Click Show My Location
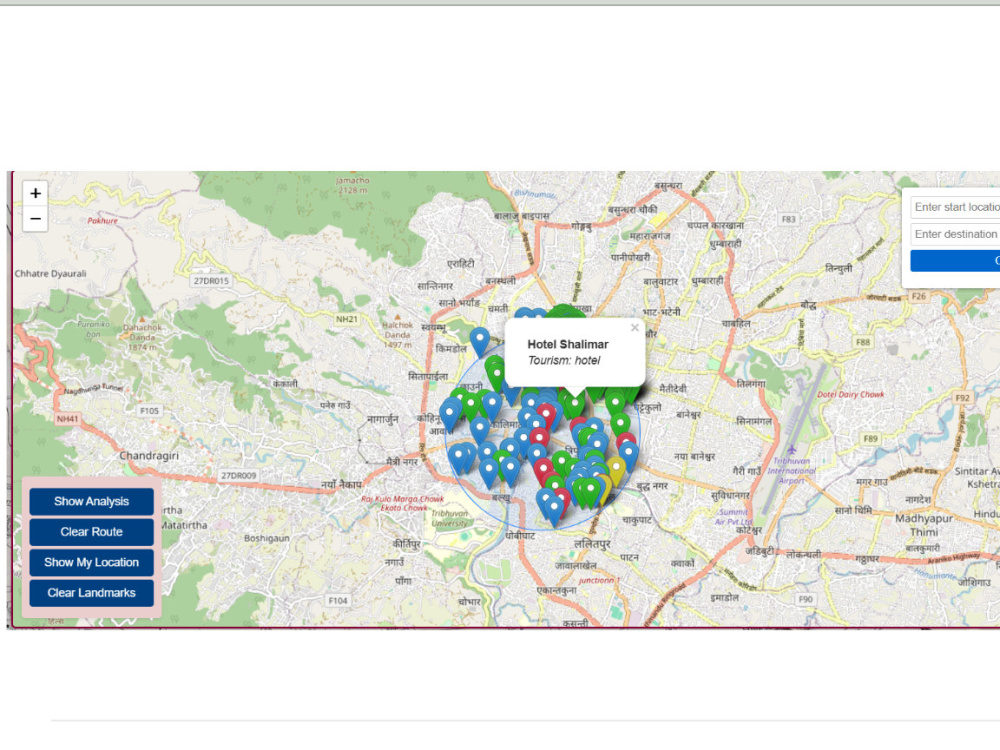This screenshot has width=1000, height=750. [x=91, y=562]
